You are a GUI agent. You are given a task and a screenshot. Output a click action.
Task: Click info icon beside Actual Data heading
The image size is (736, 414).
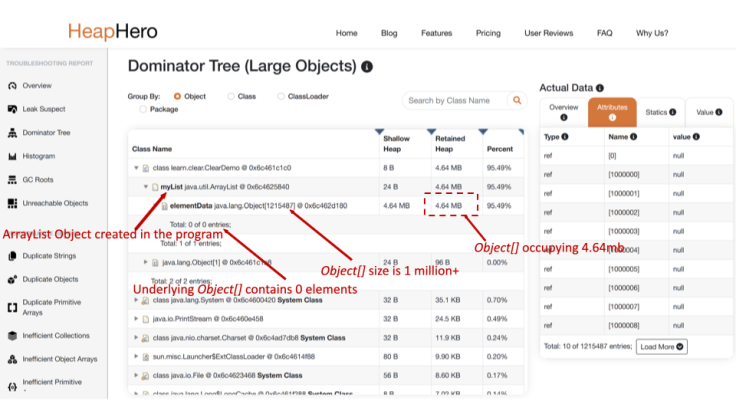pyautogui.click(x=600, y=88)
